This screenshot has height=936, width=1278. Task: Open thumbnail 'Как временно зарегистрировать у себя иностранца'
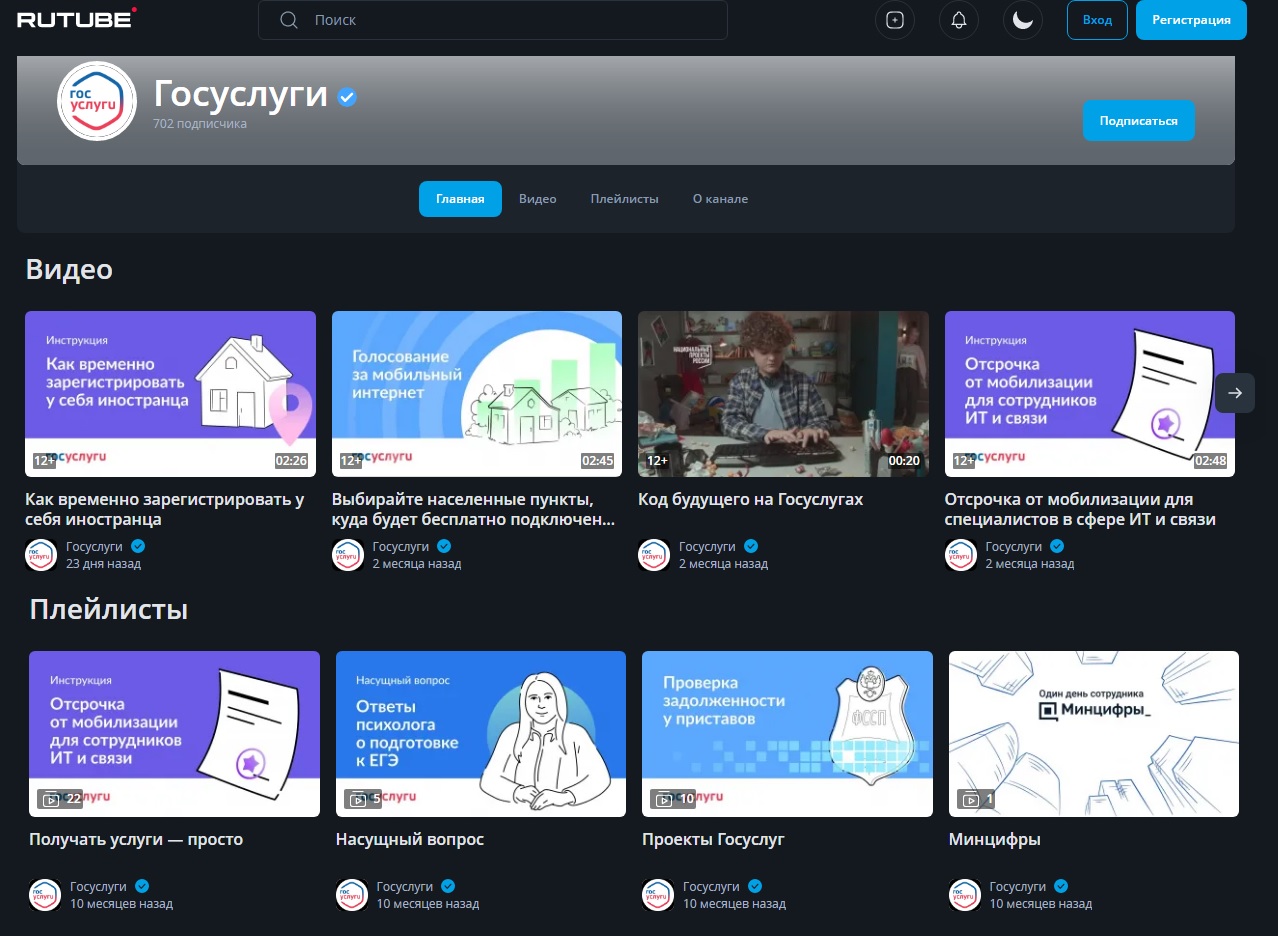(x=170, y=394)
